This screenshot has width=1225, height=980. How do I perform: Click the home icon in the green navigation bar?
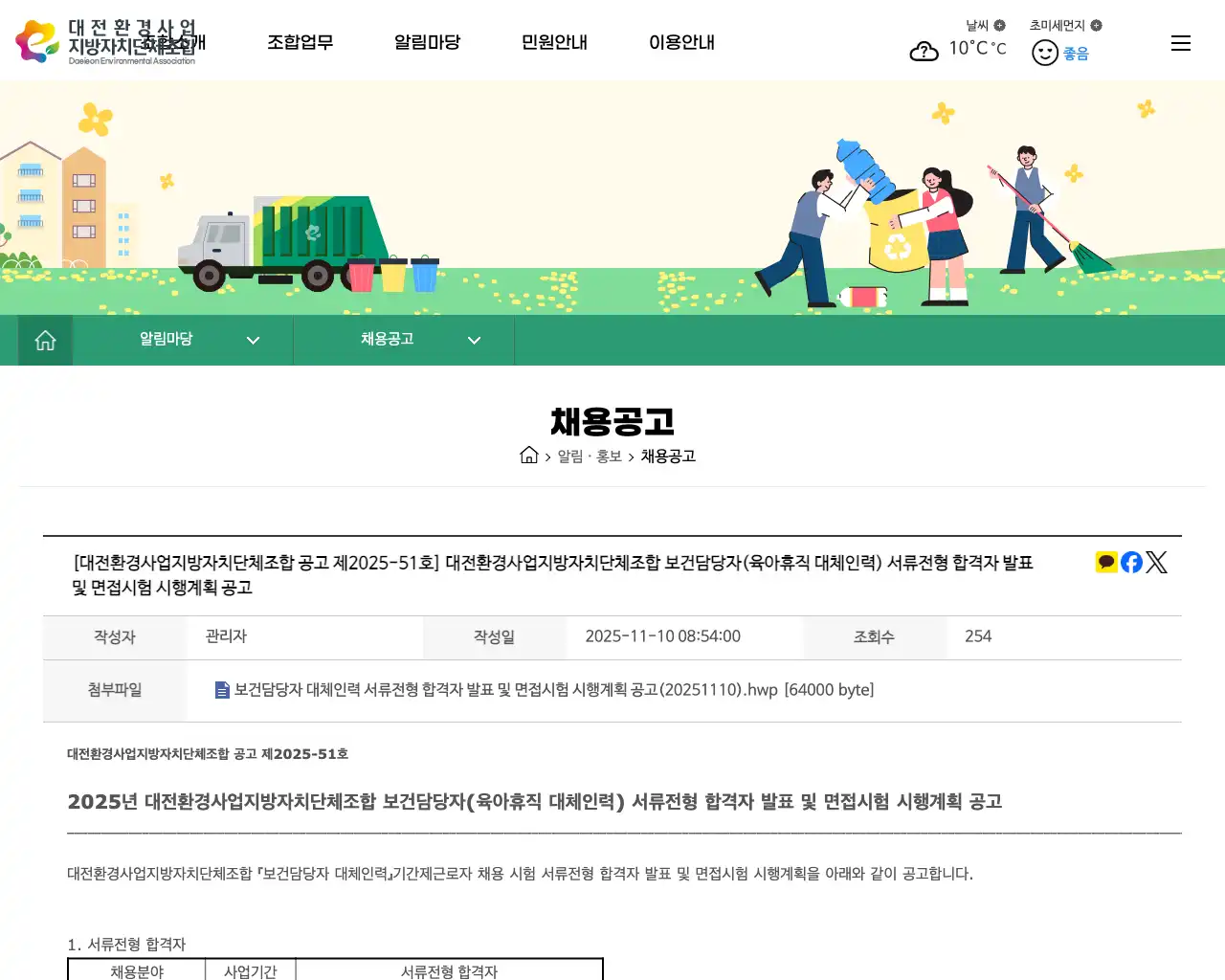tap(45, 340)
